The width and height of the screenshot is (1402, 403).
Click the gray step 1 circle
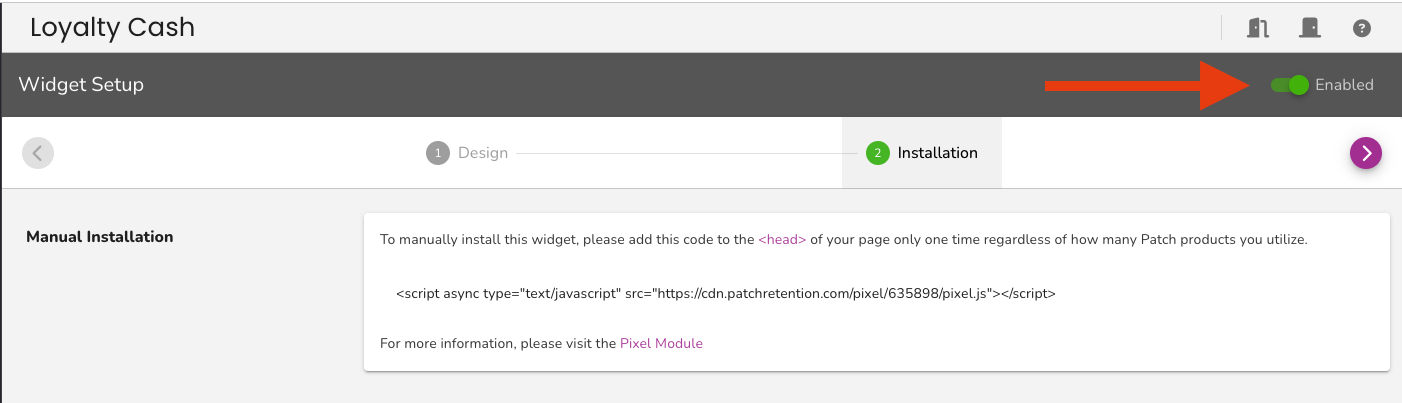[x=437, y=153]
